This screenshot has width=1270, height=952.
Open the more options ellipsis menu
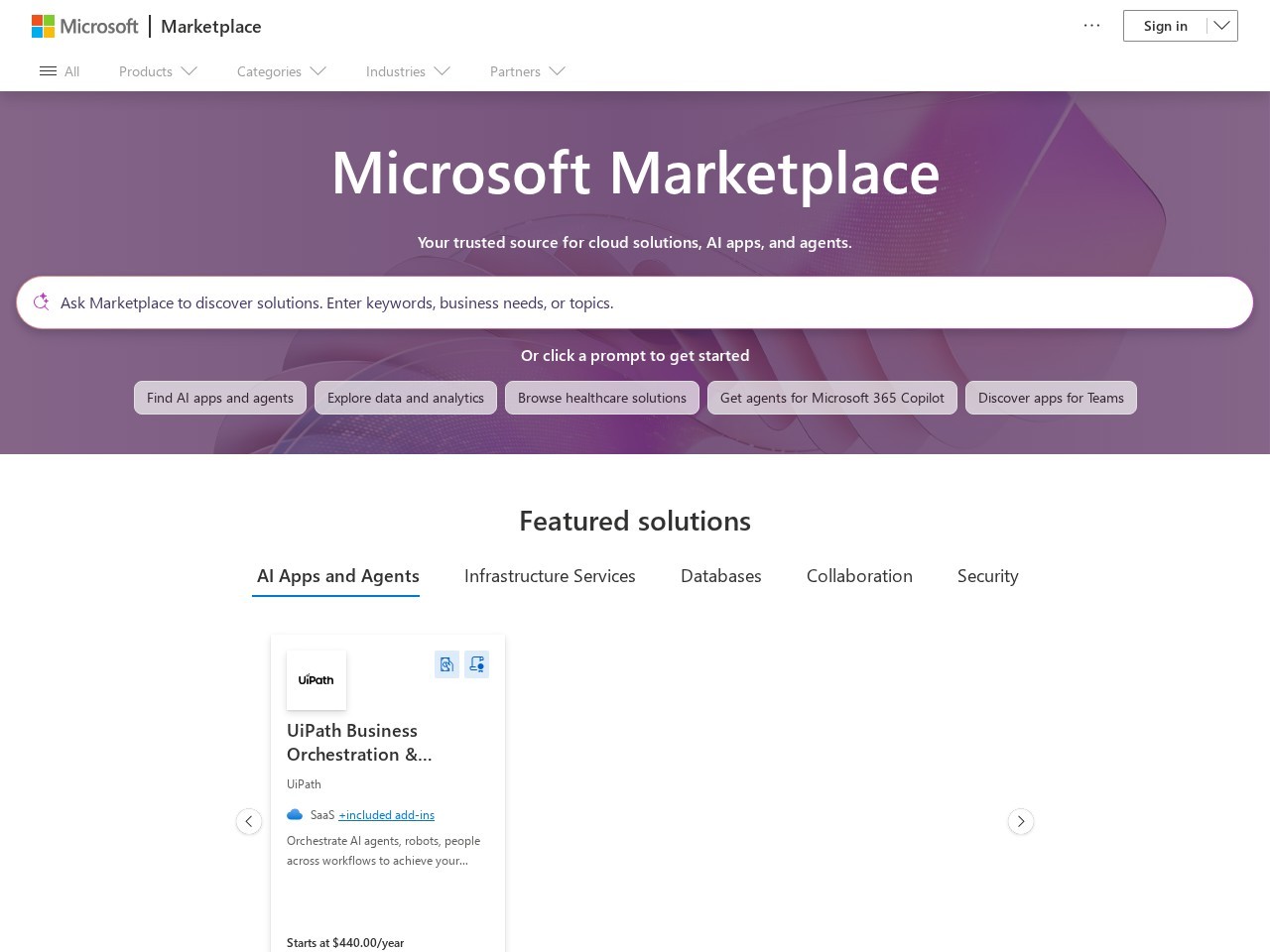[1091, 26]
